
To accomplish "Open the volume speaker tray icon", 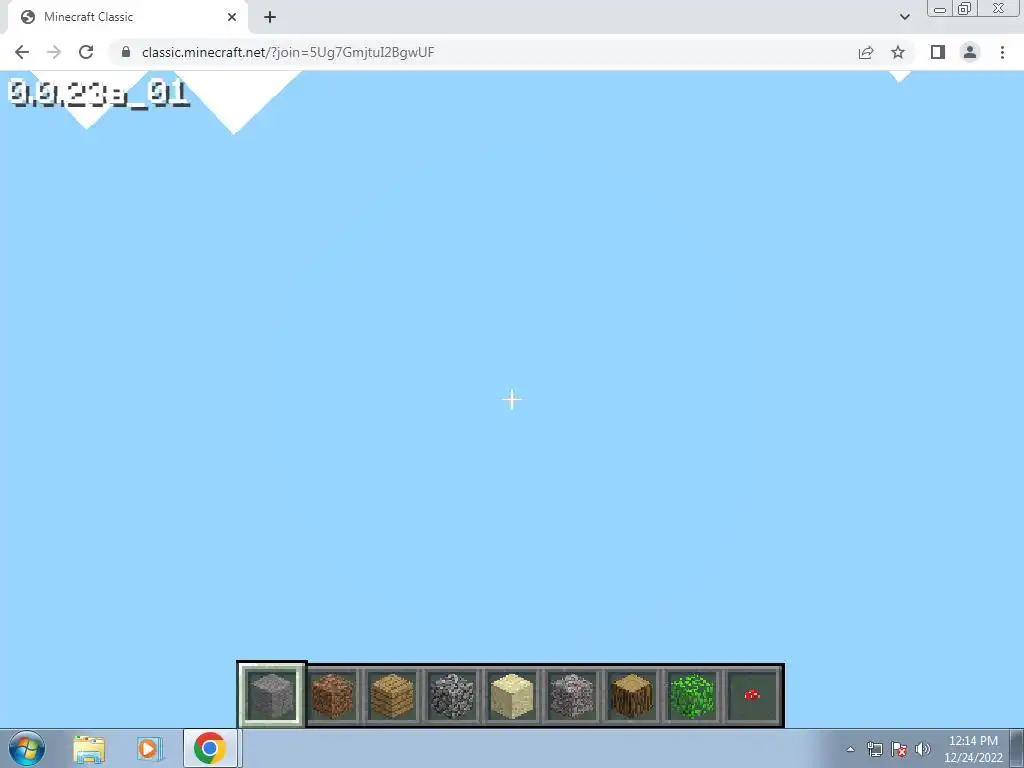I will [923, 749].
